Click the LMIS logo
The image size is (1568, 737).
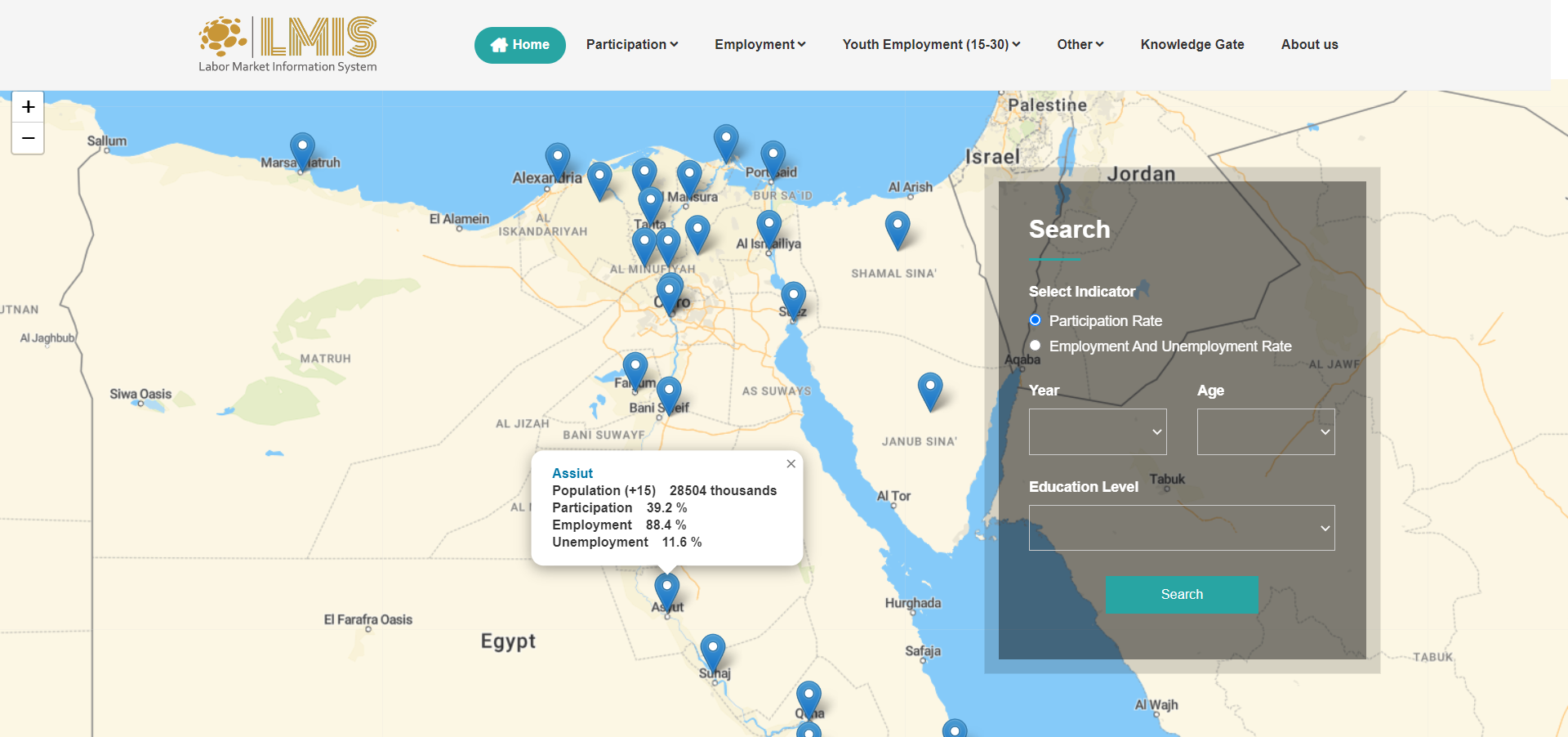point(287,44)
